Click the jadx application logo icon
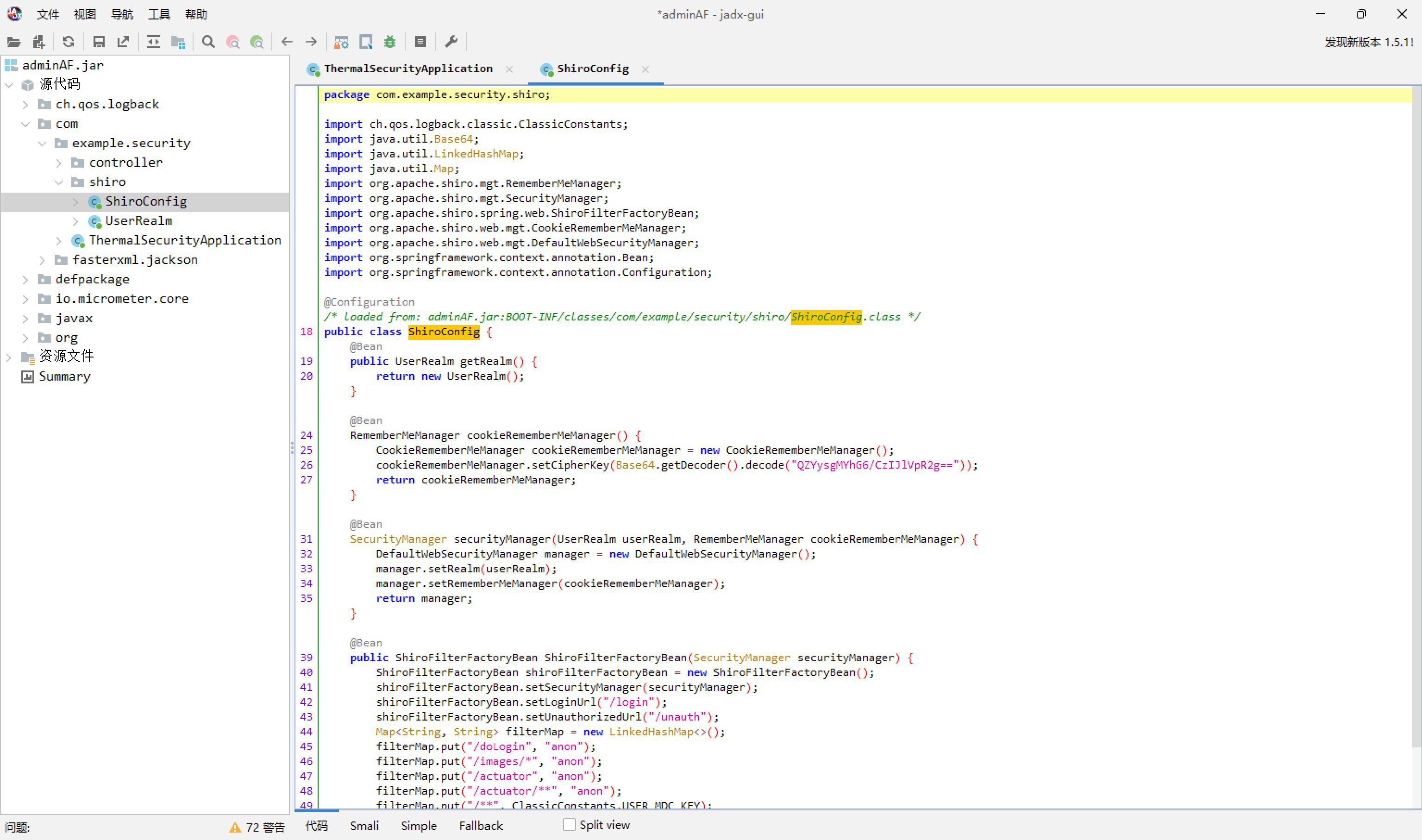Viewport: 1422px width, 840px height. [15, 13]
